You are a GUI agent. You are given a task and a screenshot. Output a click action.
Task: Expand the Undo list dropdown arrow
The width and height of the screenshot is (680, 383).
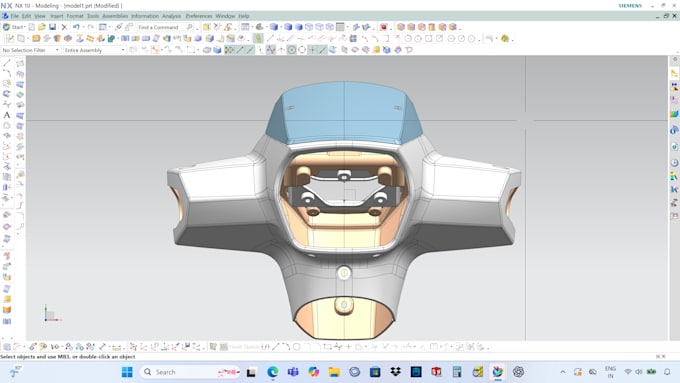(83, 27)
